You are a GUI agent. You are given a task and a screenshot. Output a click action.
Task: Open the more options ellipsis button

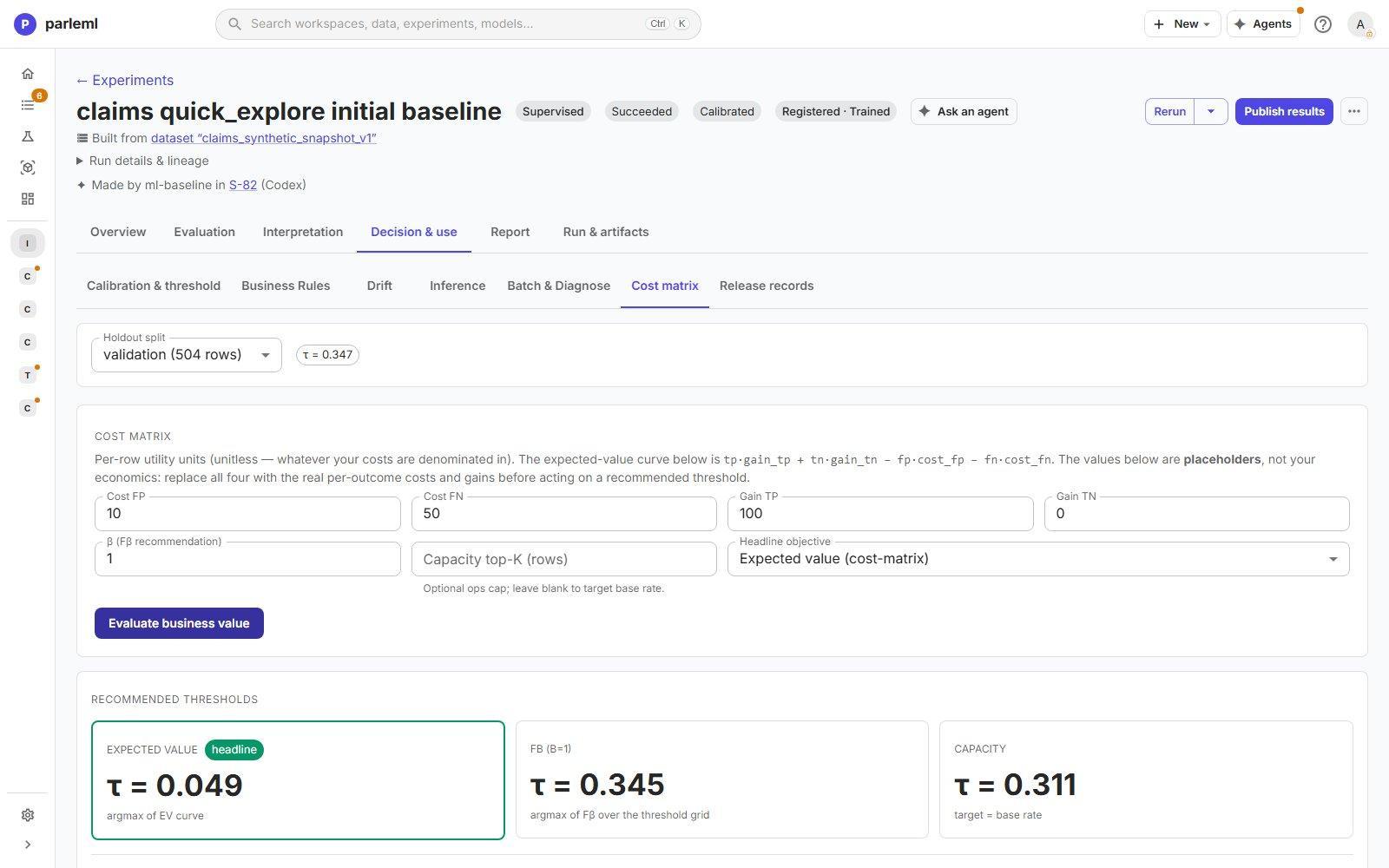pyautogui.click(x=1353, y=111)
